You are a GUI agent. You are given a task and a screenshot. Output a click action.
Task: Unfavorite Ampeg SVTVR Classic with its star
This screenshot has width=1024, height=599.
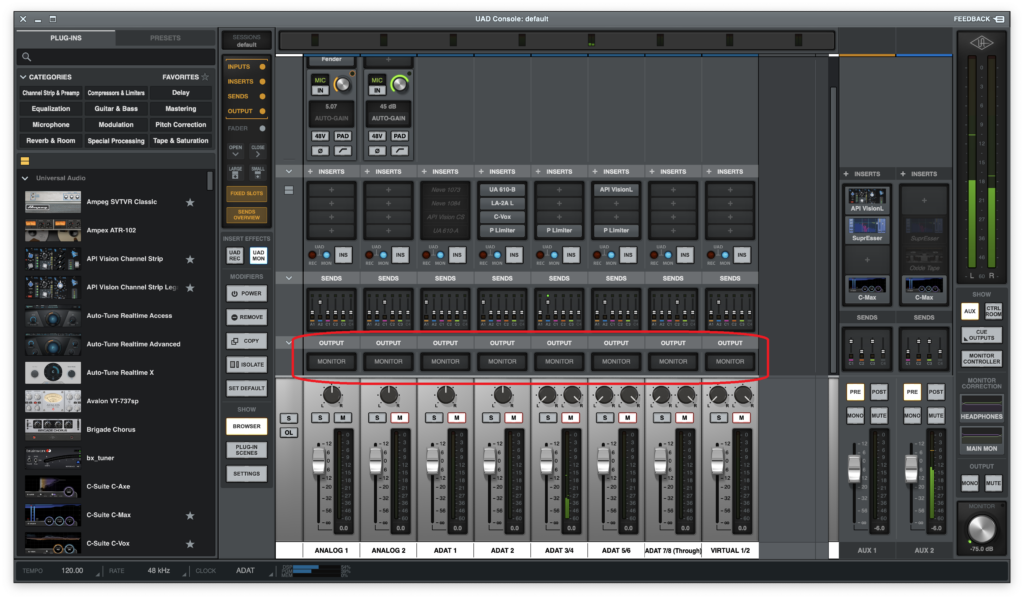click(x=190, y=202)
